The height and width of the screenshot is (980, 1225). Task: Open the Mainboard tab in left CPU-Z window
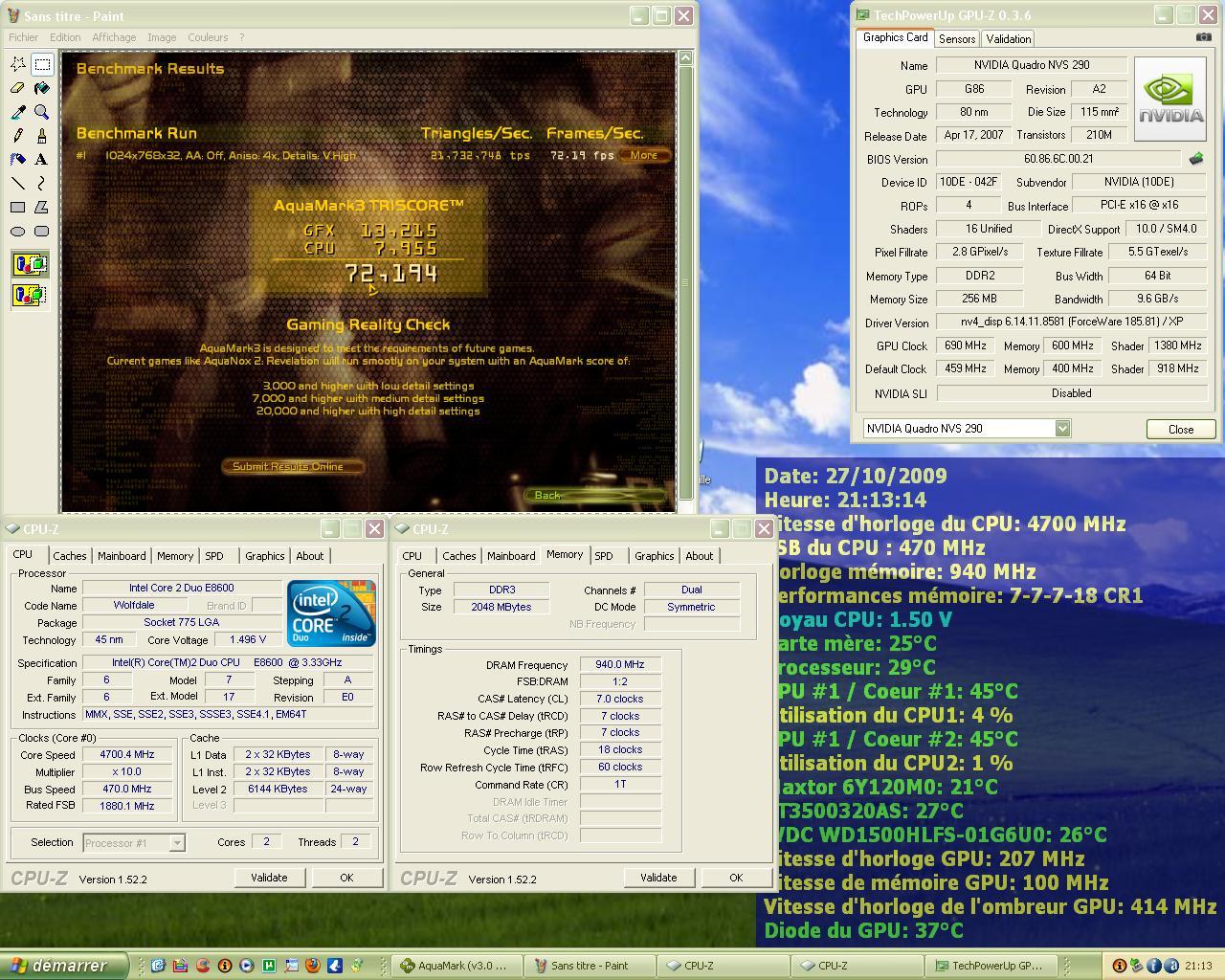[x=122, y=556]
